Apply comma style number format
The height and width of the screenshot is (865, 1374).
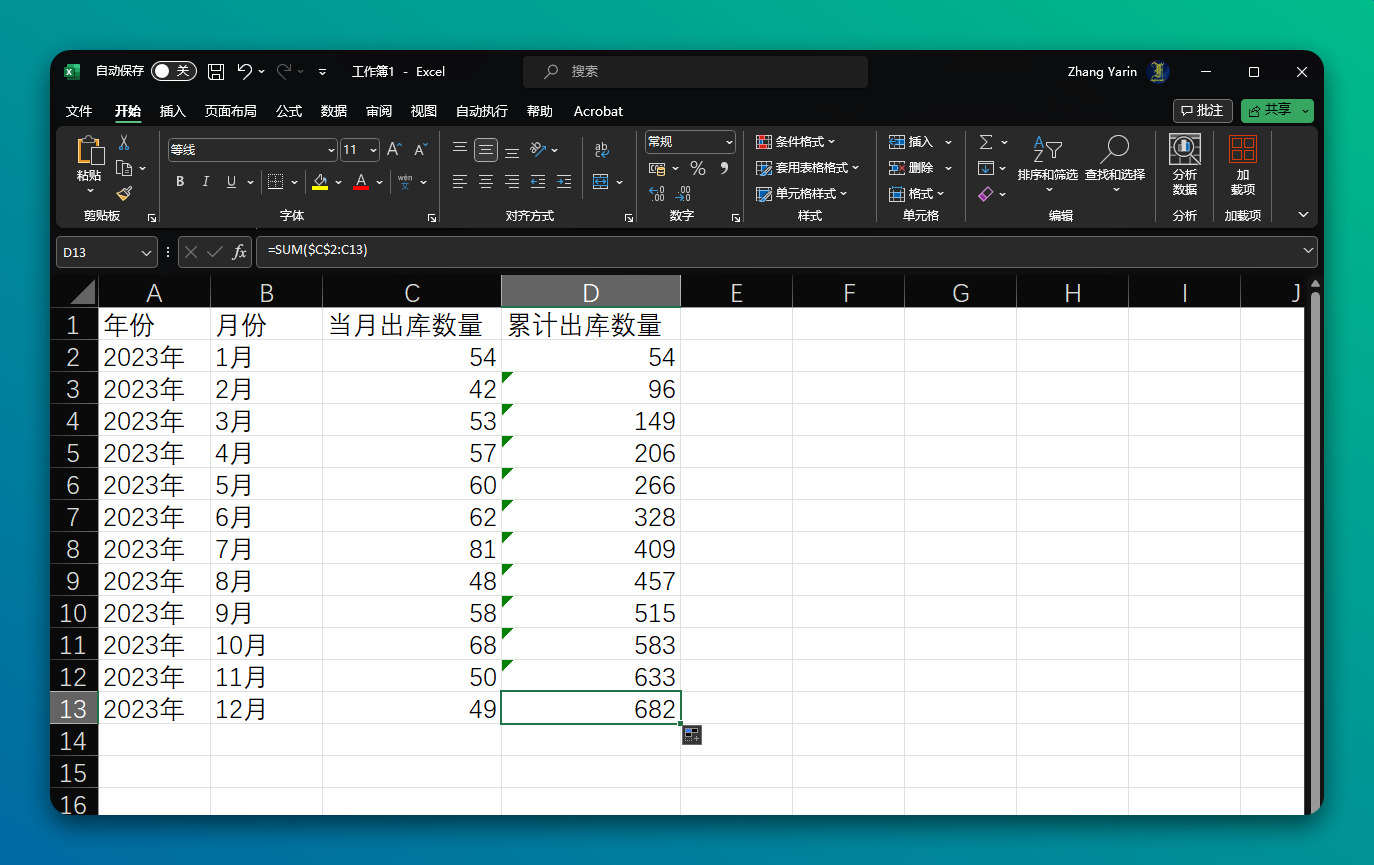click(x=724, y=168)
